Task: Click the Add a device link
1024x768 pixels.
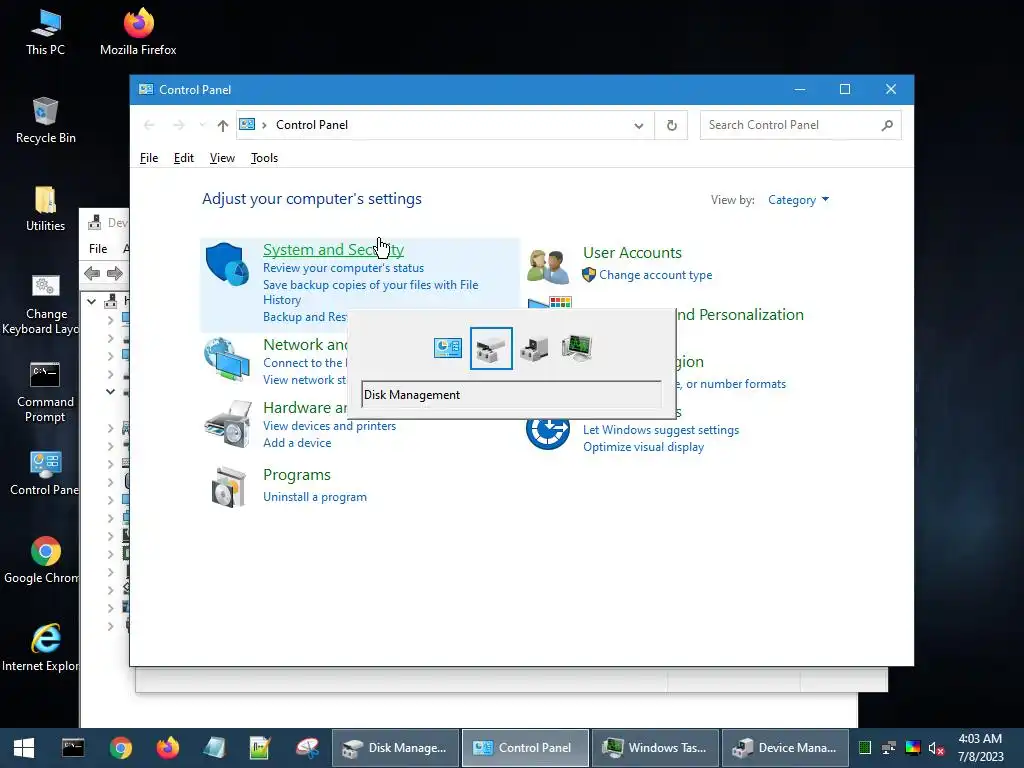Action: pos(297,443)
